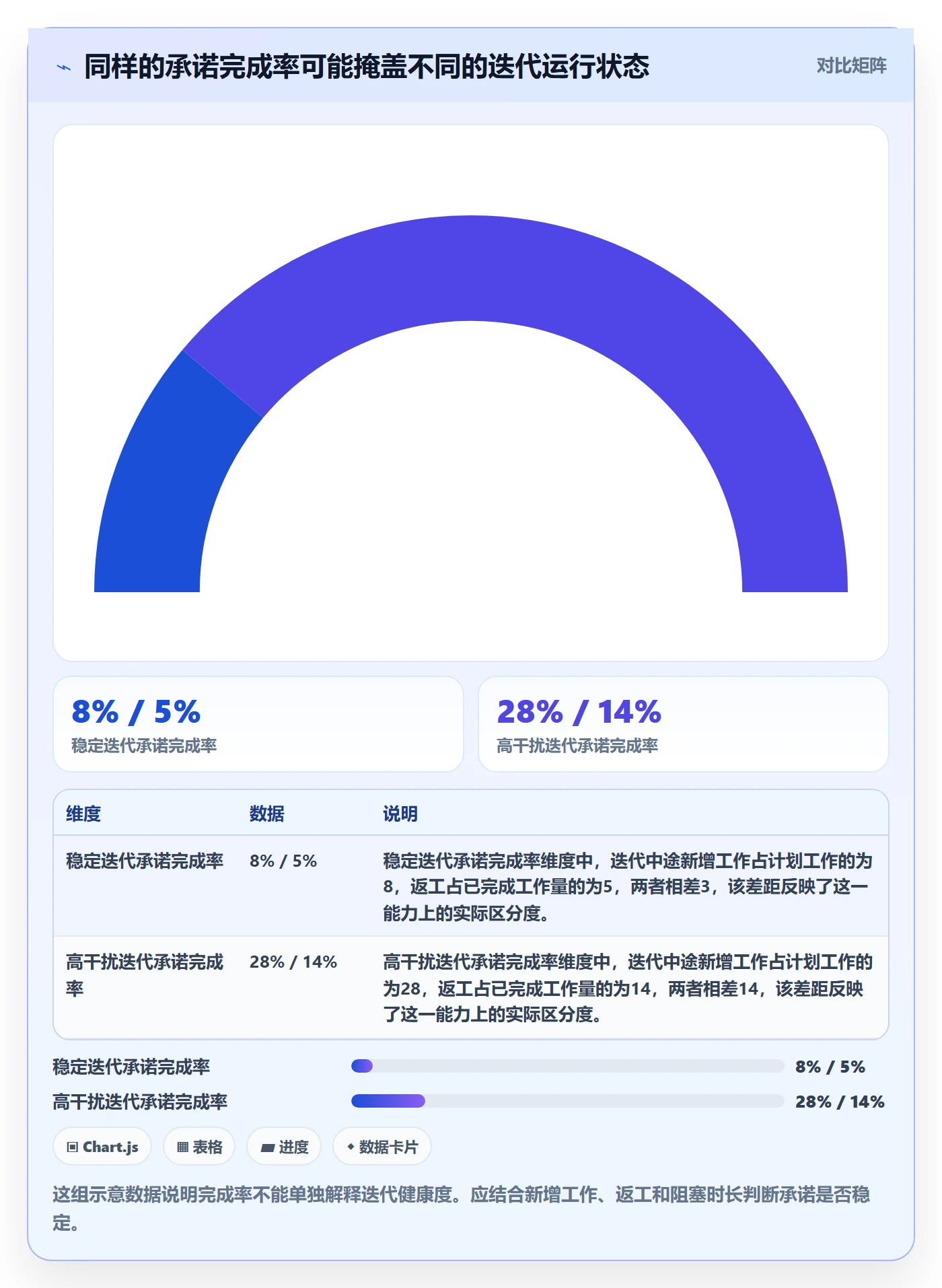Click the footer note starting 这组示意数据说明
This screenshot has width=942, height=1288.
coord(462,1208)
